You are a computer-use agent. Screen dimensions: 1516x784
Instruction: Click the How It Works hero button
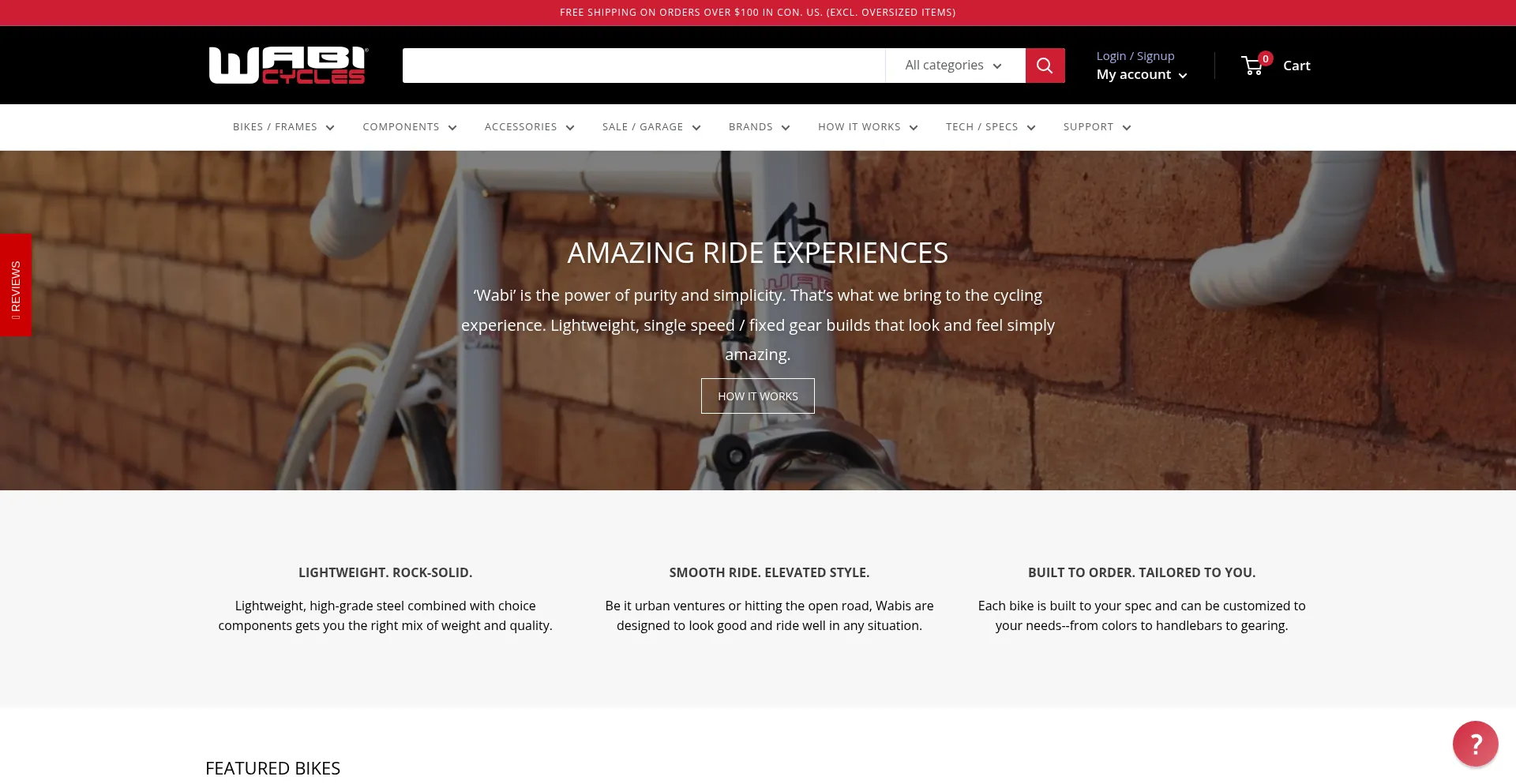(x=758, y=396)
